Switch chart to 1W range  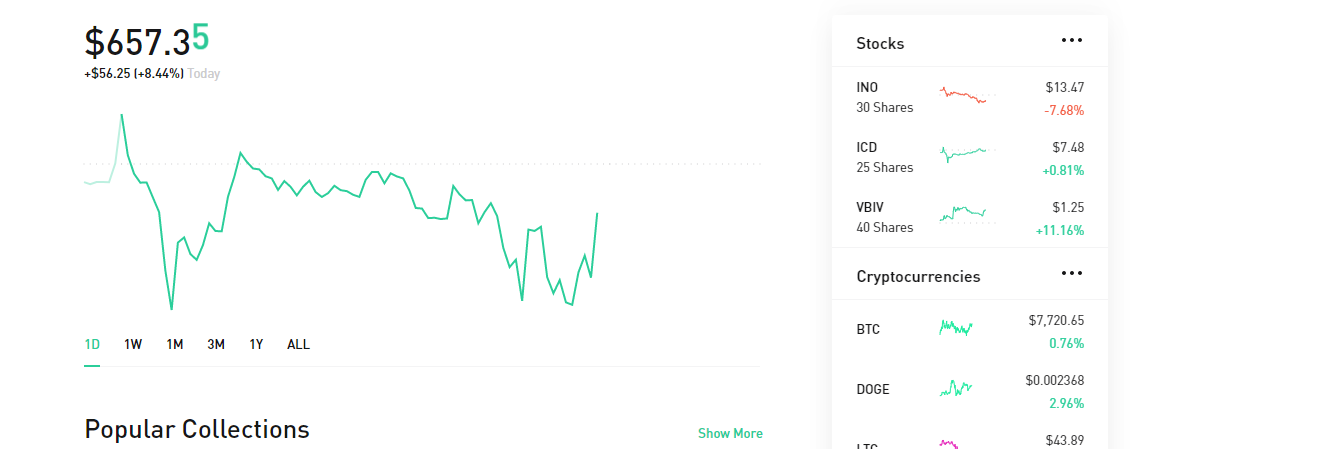[133, 344]
